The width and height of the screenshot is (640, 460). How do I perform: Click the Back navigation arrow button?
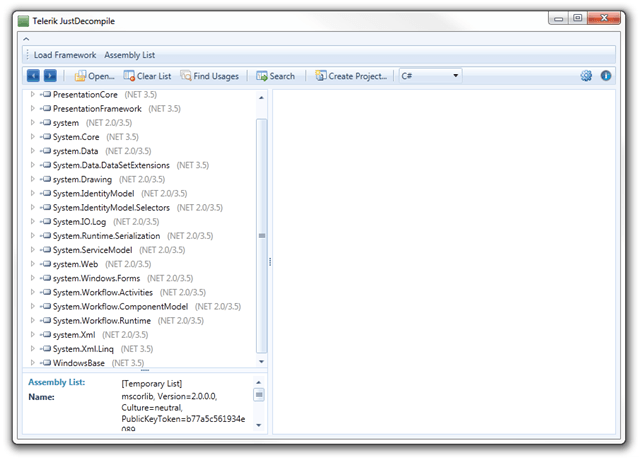pyautogui.click(x=33, y=76)
